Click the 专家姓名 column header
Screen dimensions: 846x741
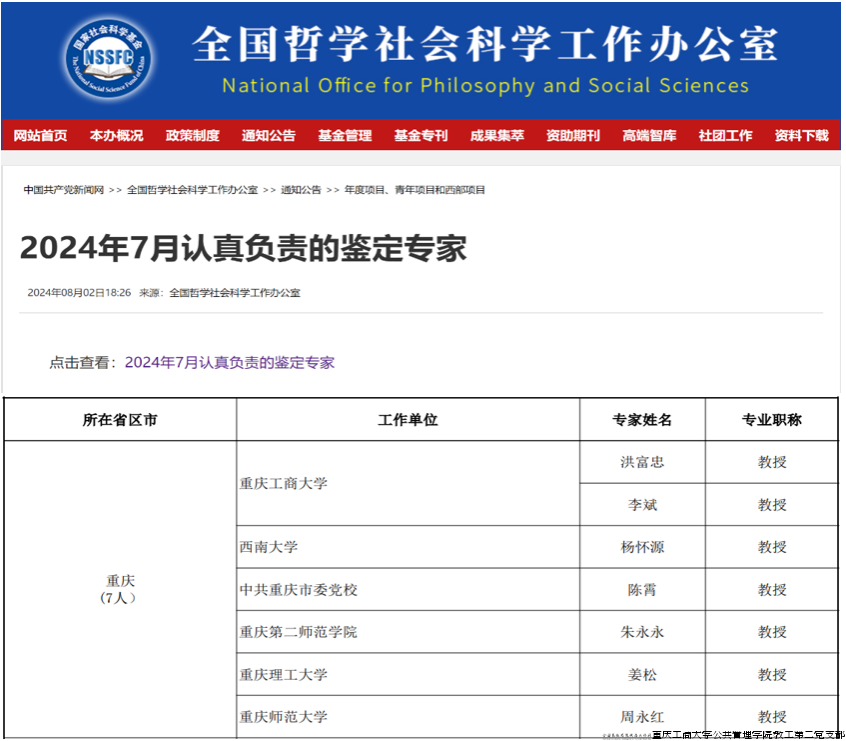[x=642, y=420]
